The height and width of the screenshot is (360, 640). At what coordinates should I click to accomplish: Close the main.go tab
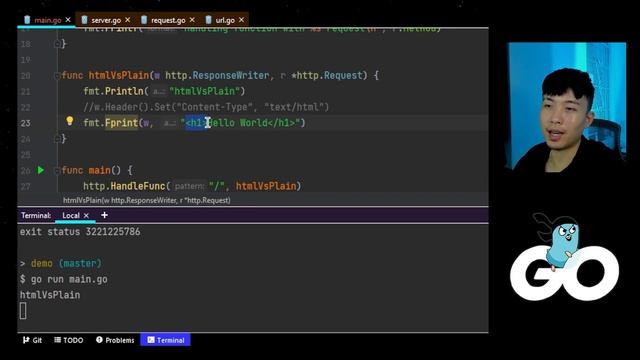68,20
